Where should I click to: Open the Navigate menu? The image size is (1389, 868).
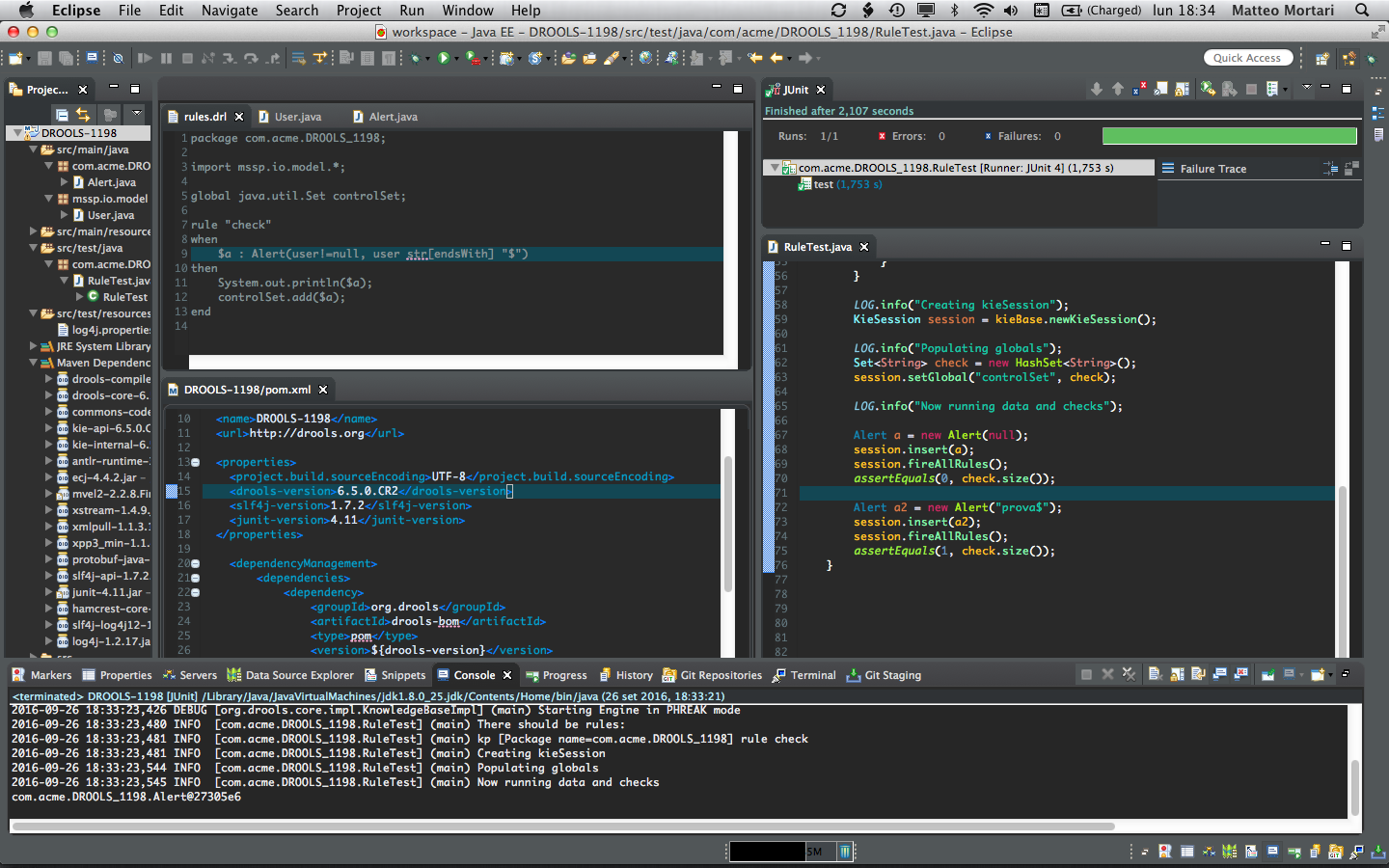tap(229, 11)
